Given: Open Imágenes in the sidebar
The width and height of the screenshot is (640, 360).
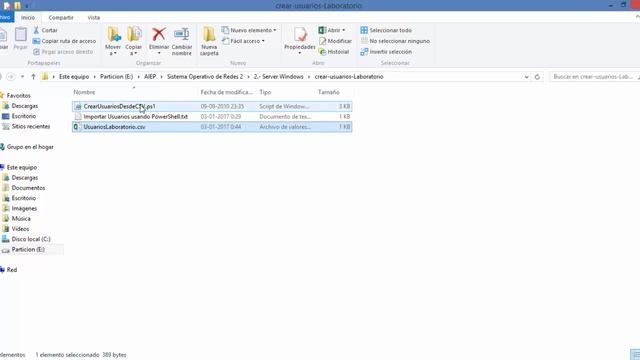Looking at the screenshot, I should click(24, 209).
